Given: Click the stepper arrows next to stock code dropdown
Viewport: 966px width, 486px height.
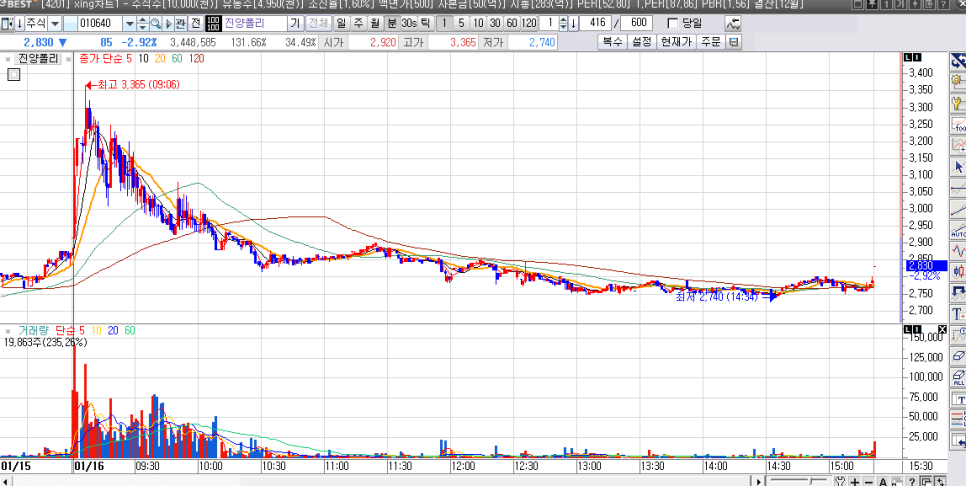Looking at the screenshot, I should [143, 24].
